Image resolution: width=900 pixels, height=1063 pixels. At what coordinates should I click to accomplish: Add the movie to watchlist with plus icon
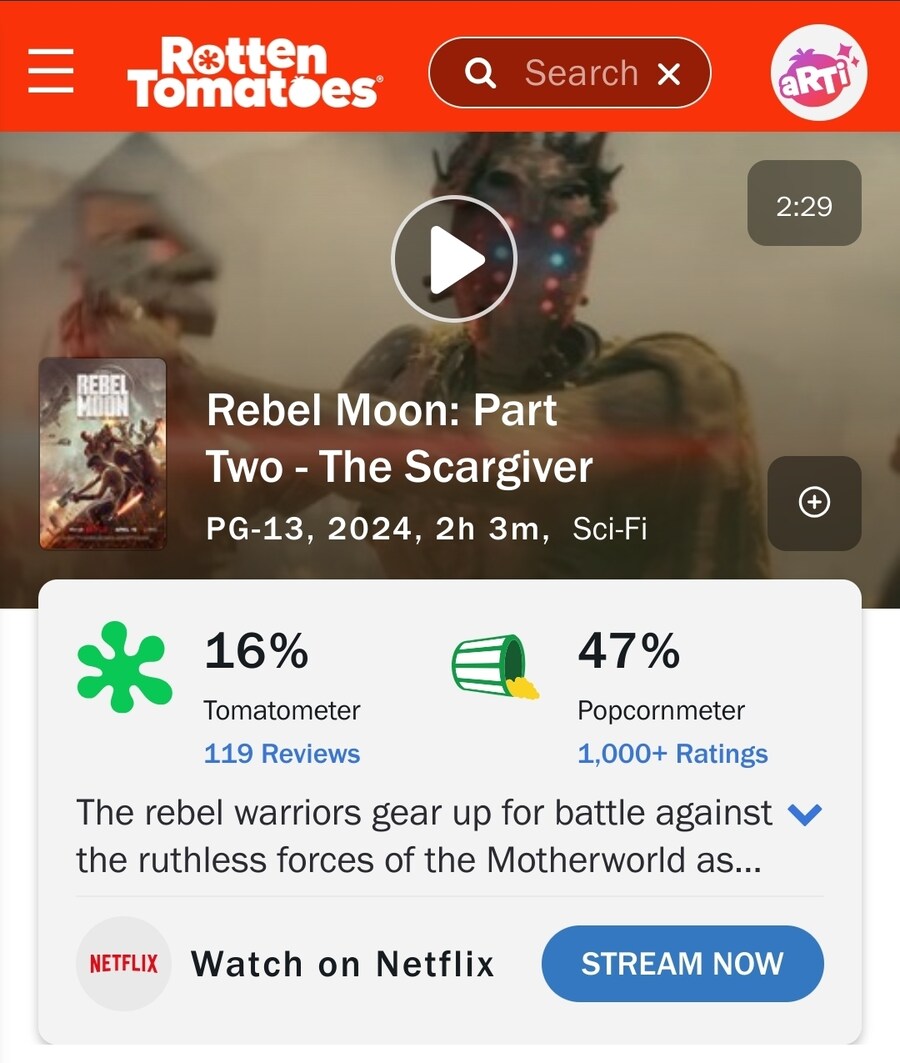(x=814, y=503)
